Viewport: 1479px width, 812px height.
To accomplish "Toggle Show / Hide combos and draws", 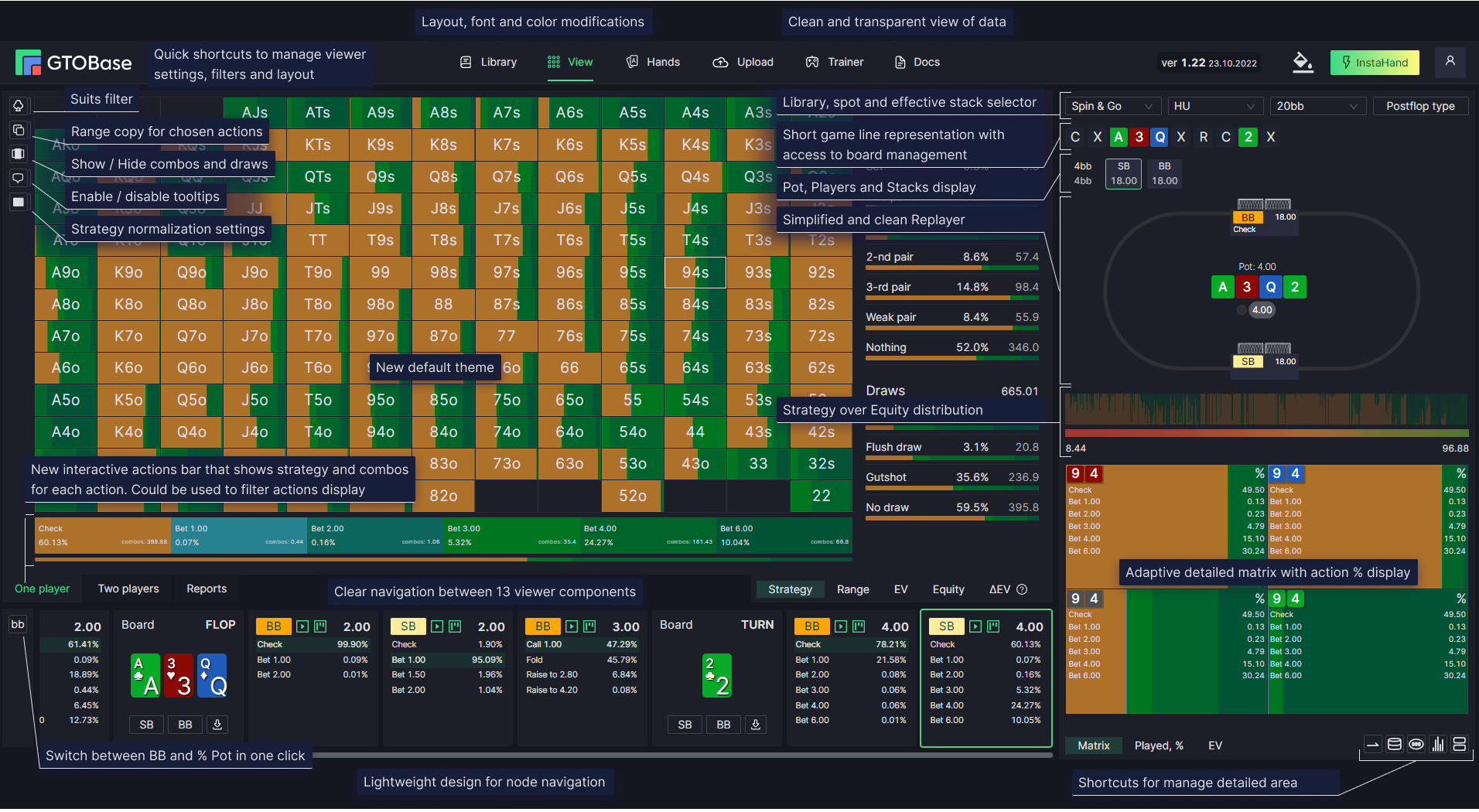I will 19,153.
